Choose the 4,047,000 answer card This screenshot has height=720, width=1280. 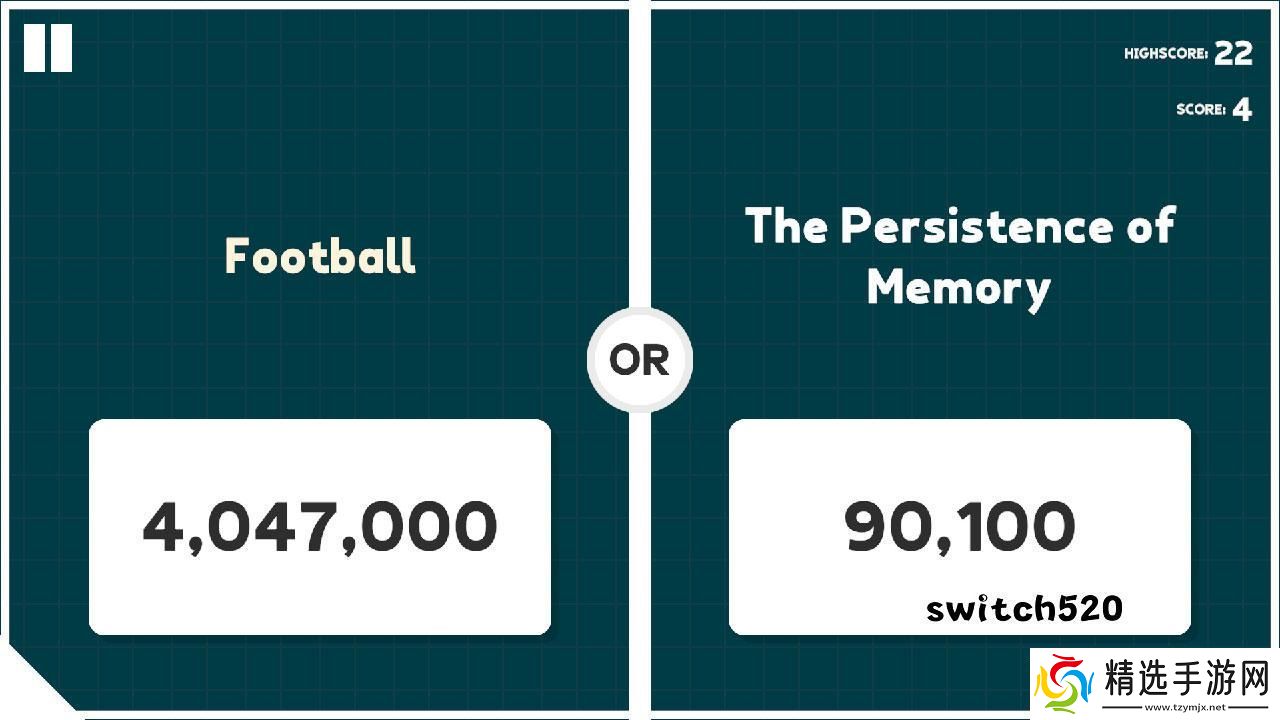(x=320, y=527)
